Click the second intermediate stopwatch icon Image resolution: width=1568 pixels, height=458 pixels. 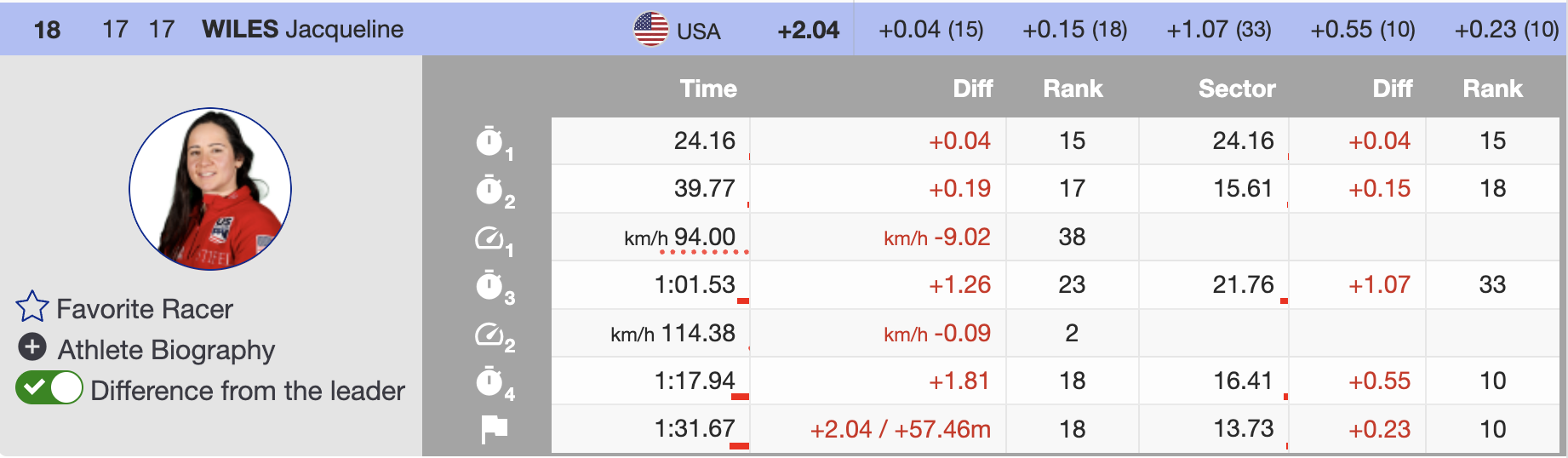[489, 190]
